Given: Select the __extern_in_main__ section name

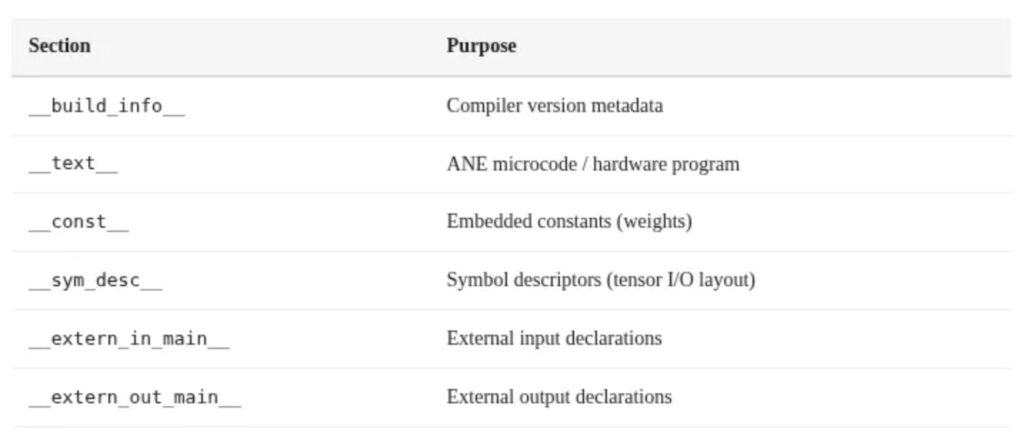Looking at the screenshot, I should point(129,338).
